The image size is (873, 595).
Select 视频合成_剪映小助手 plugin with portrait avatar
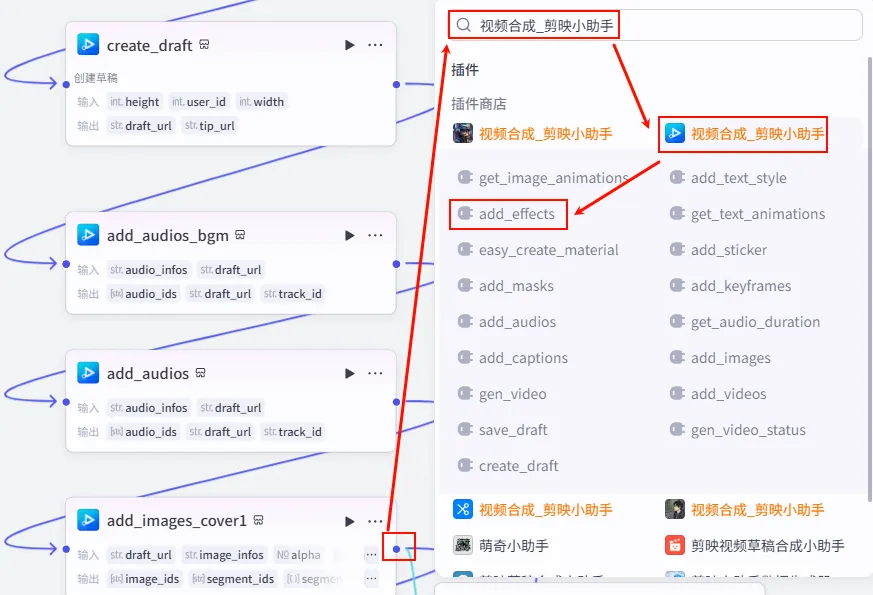(x=744, y=509)
